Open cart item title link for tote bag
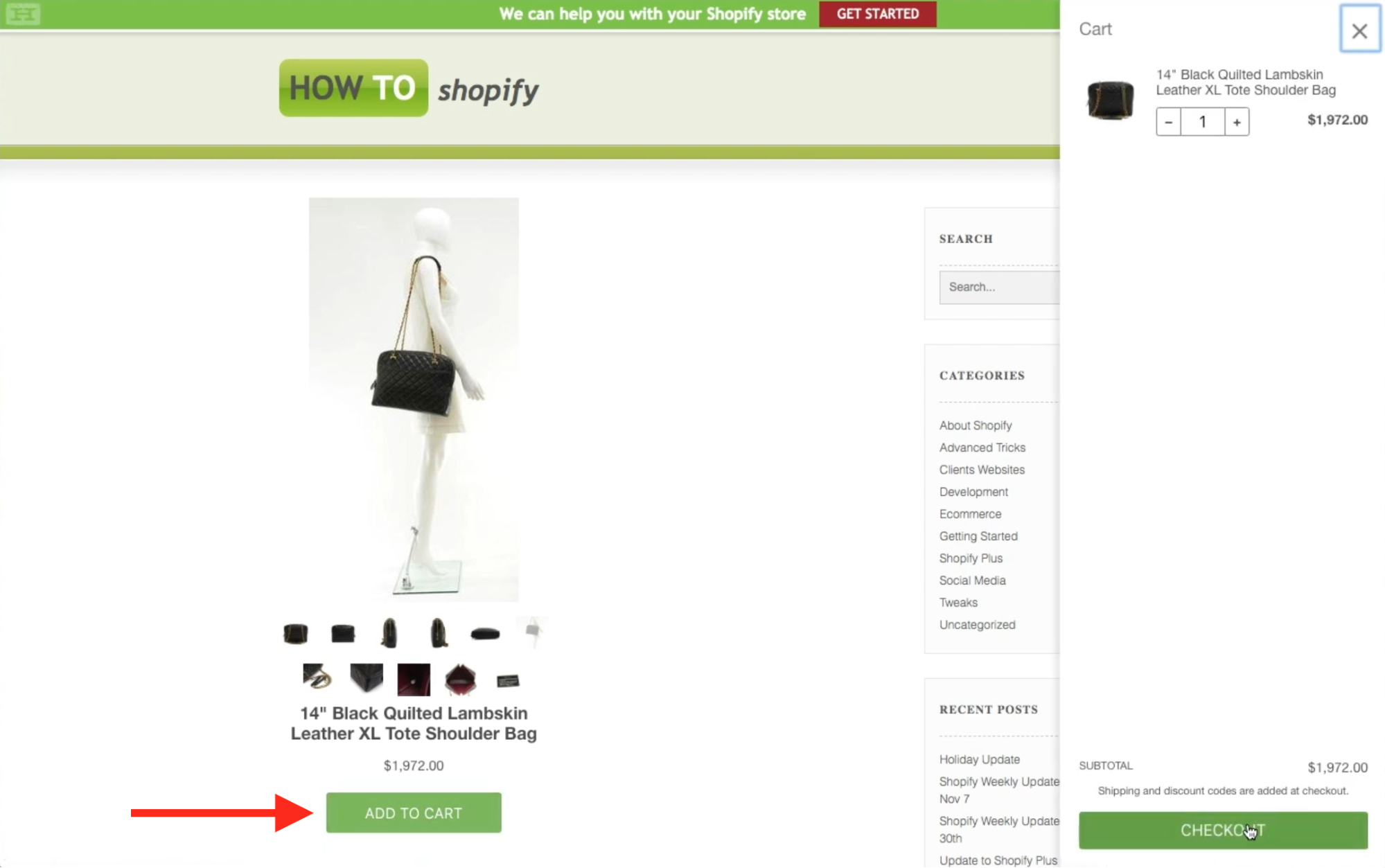 tap(1245, 82)
